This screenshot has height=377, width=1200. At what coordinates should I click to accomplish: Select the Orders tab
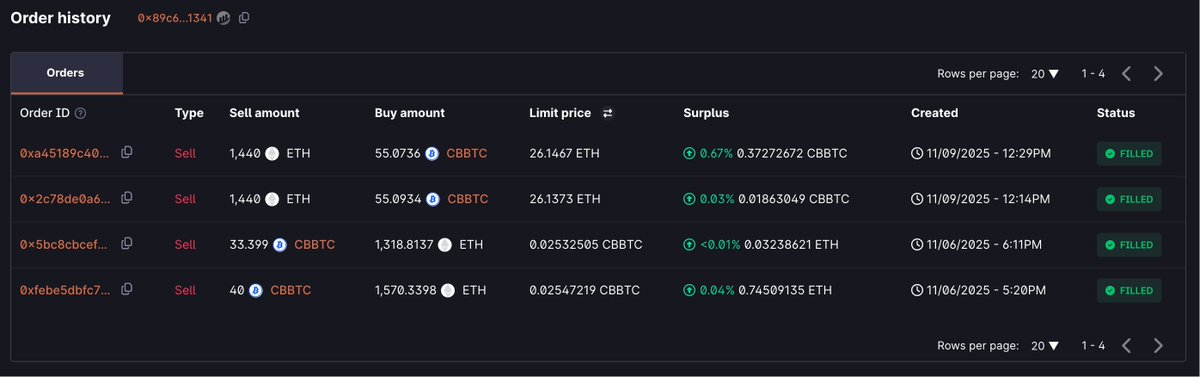click(66, 73)
